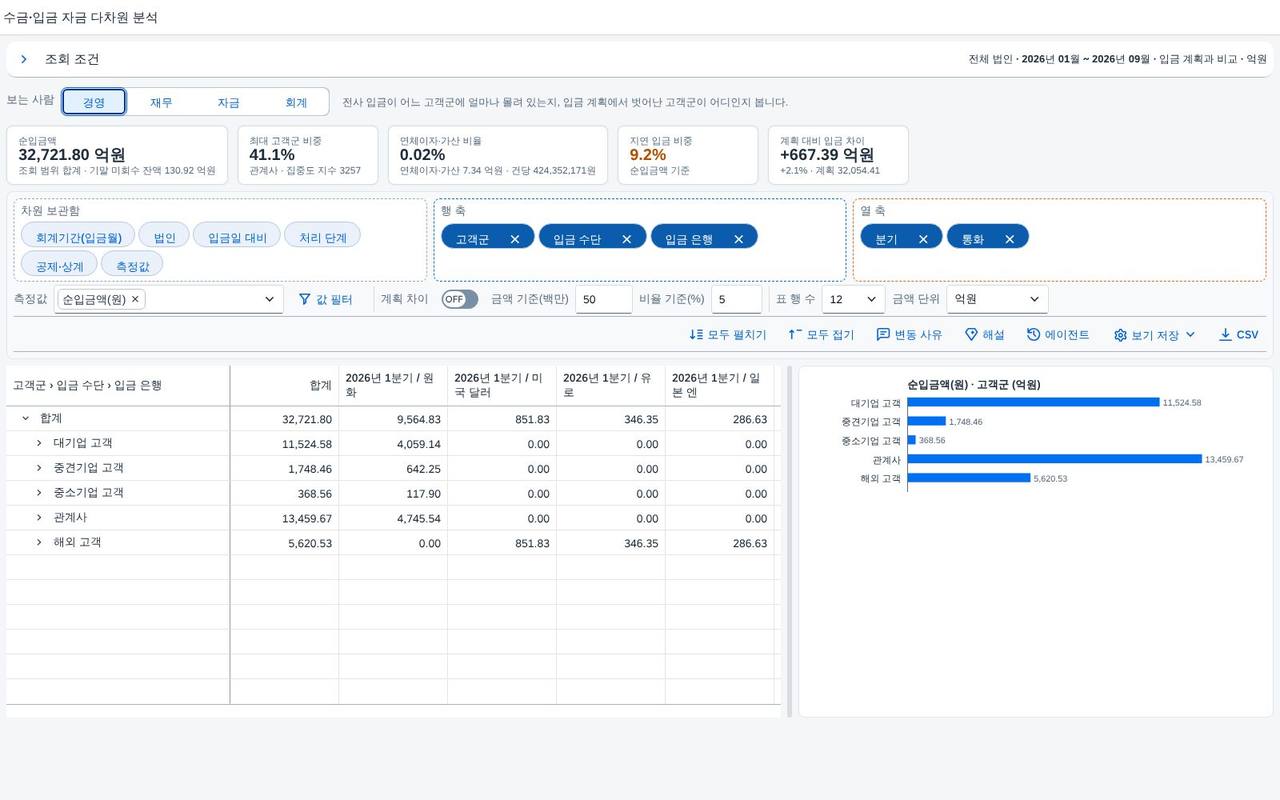Image resolution: width=1280 pixels, height=800 pixels.
Task: Collapse the 합계 row
Action: coord(25,419)
